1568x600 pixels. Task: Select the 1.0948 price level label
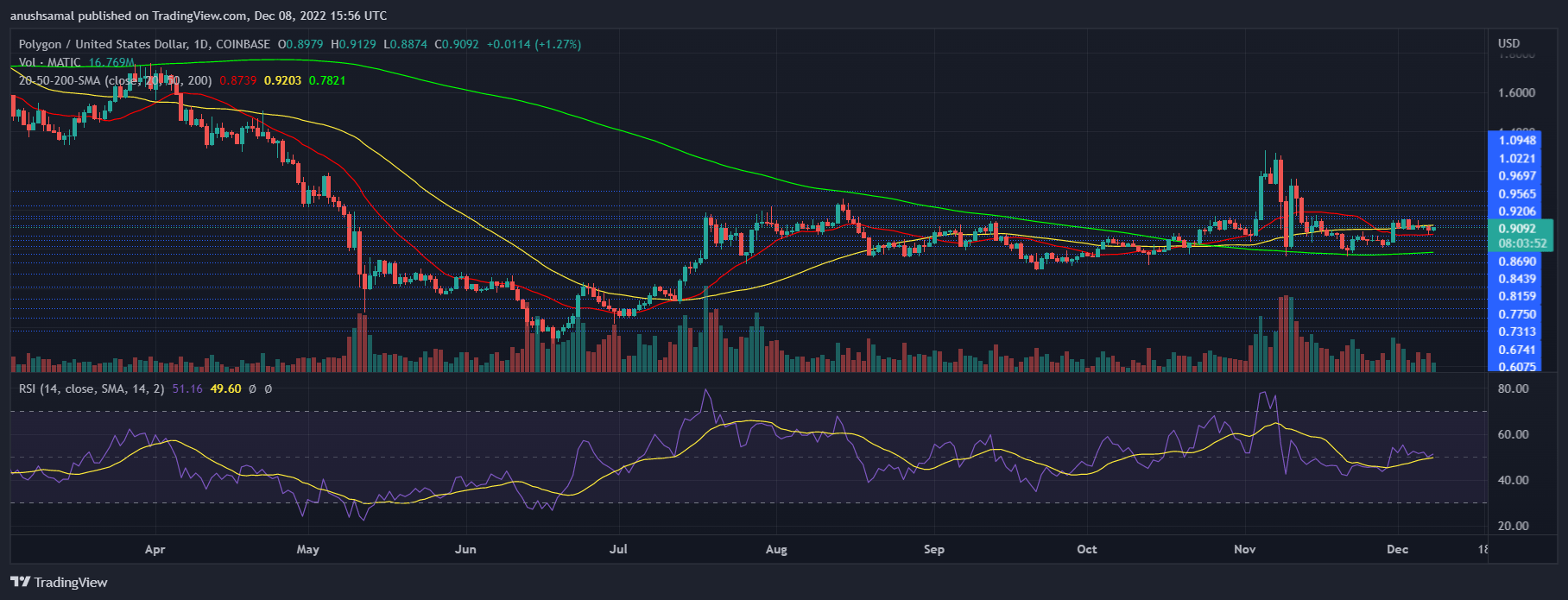(x=1517, y=140)
